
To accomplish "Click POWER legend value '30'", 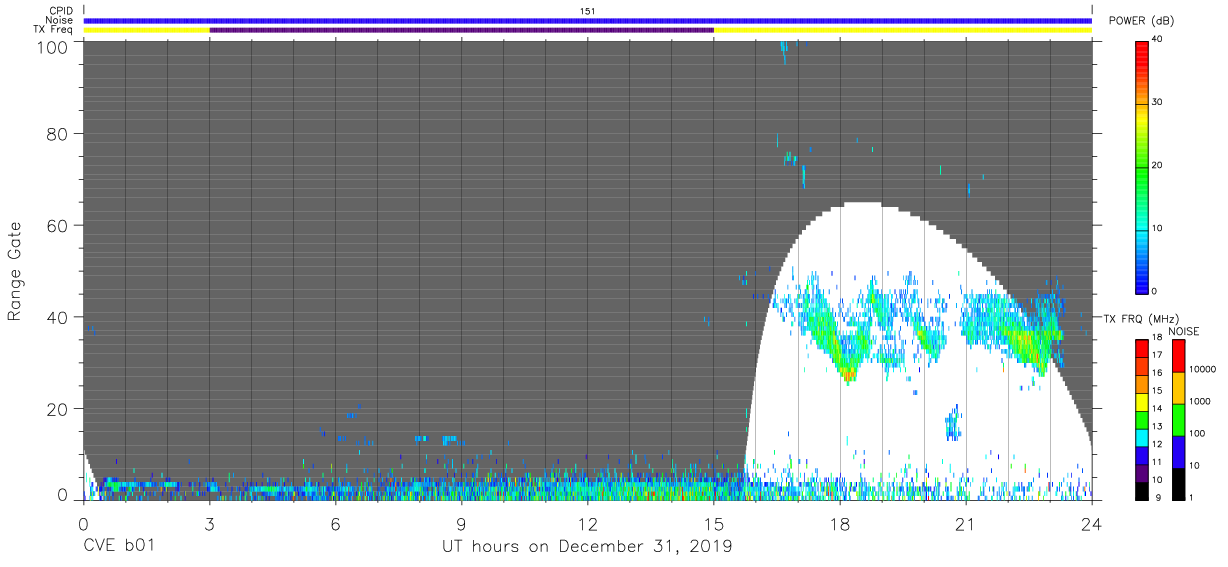I will pyautogui.click(x=1156, y=103).
